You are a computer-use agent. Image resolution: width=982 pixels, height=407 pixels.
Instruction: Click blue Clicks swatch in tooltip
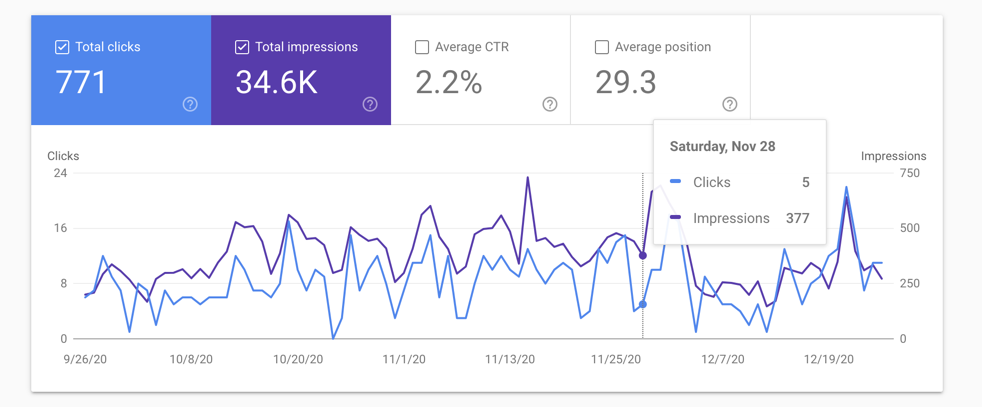coord(676,182)
